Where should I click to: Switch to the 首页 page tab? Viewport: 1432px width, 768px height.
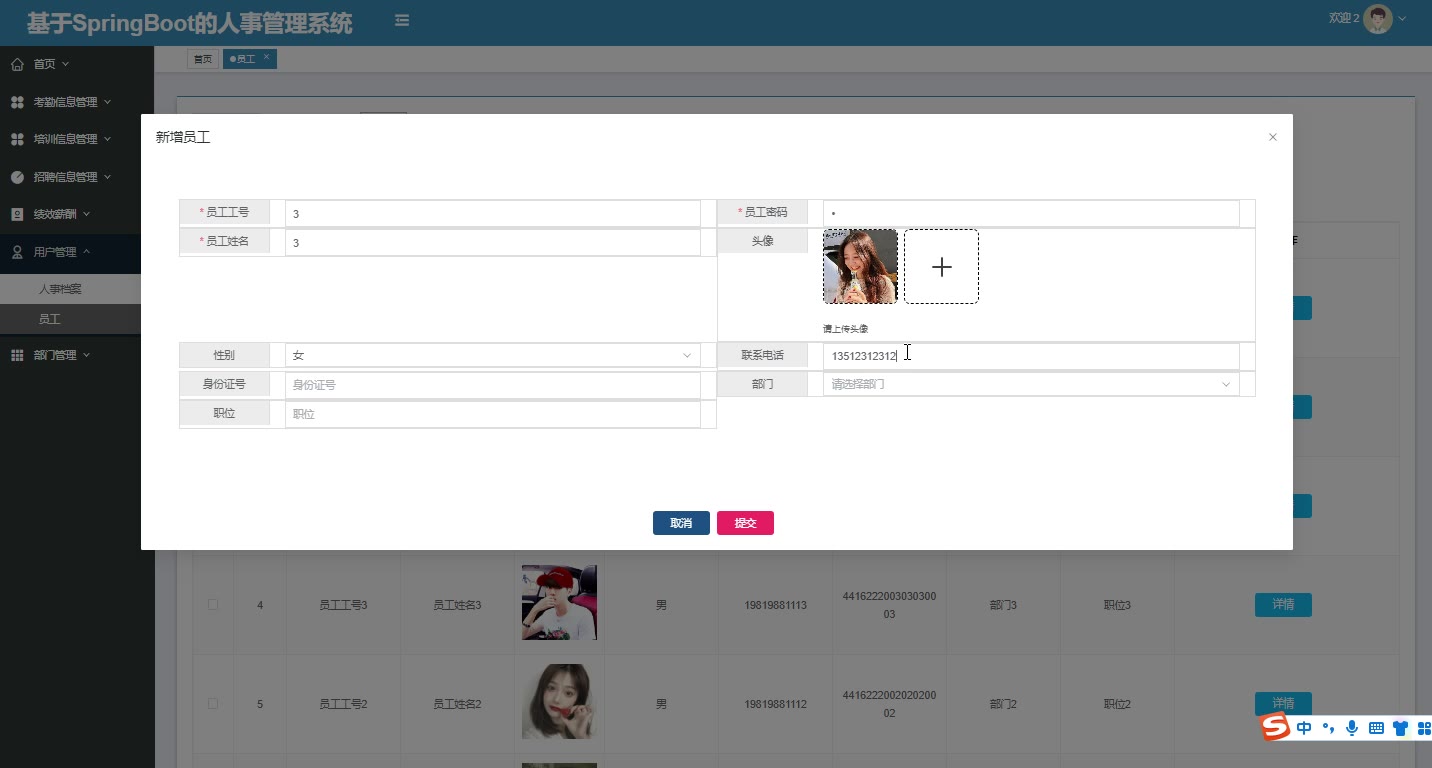203,59
